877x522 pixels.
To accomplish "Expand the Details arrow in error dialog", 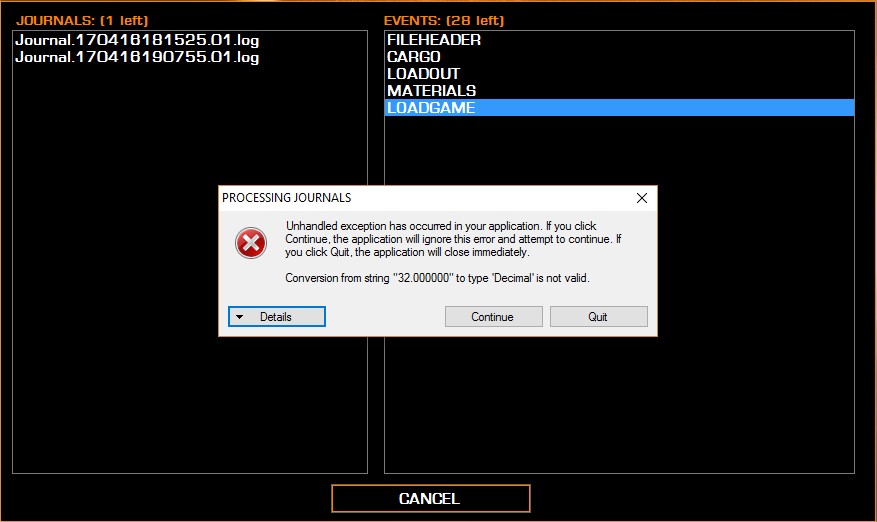I will 239,317.
